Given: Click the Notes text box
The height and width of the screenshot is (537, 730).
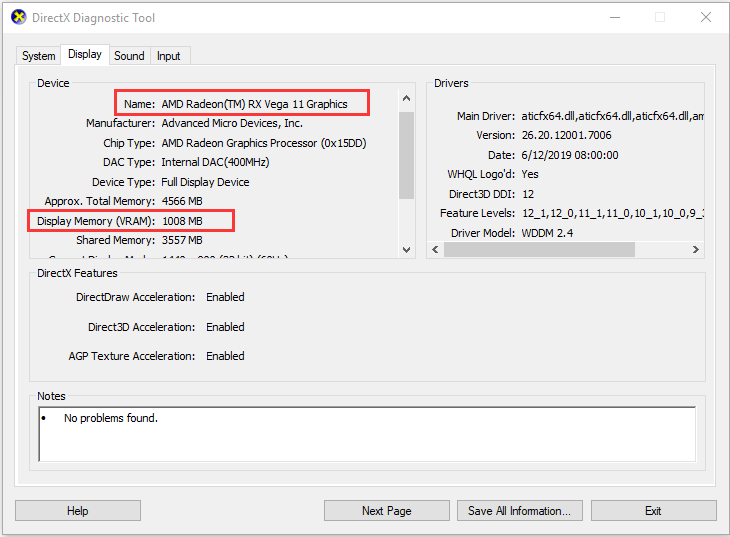Looking at the screenshot, I should point(367,434).
